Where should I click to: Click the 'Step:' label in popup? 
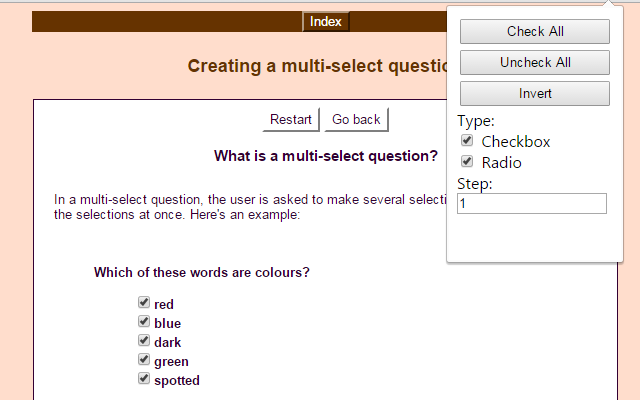point(475,184)
